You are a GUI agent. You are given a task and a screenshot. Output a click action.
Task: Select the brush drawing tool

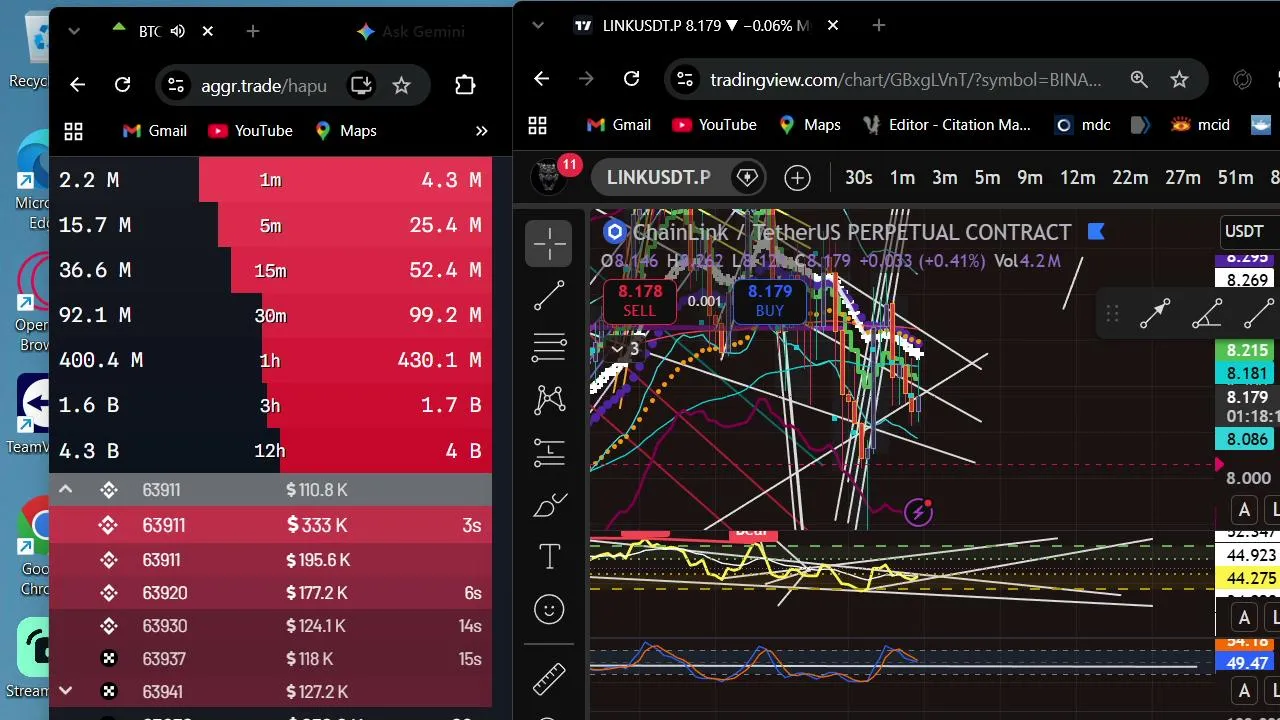pos(549,505)
